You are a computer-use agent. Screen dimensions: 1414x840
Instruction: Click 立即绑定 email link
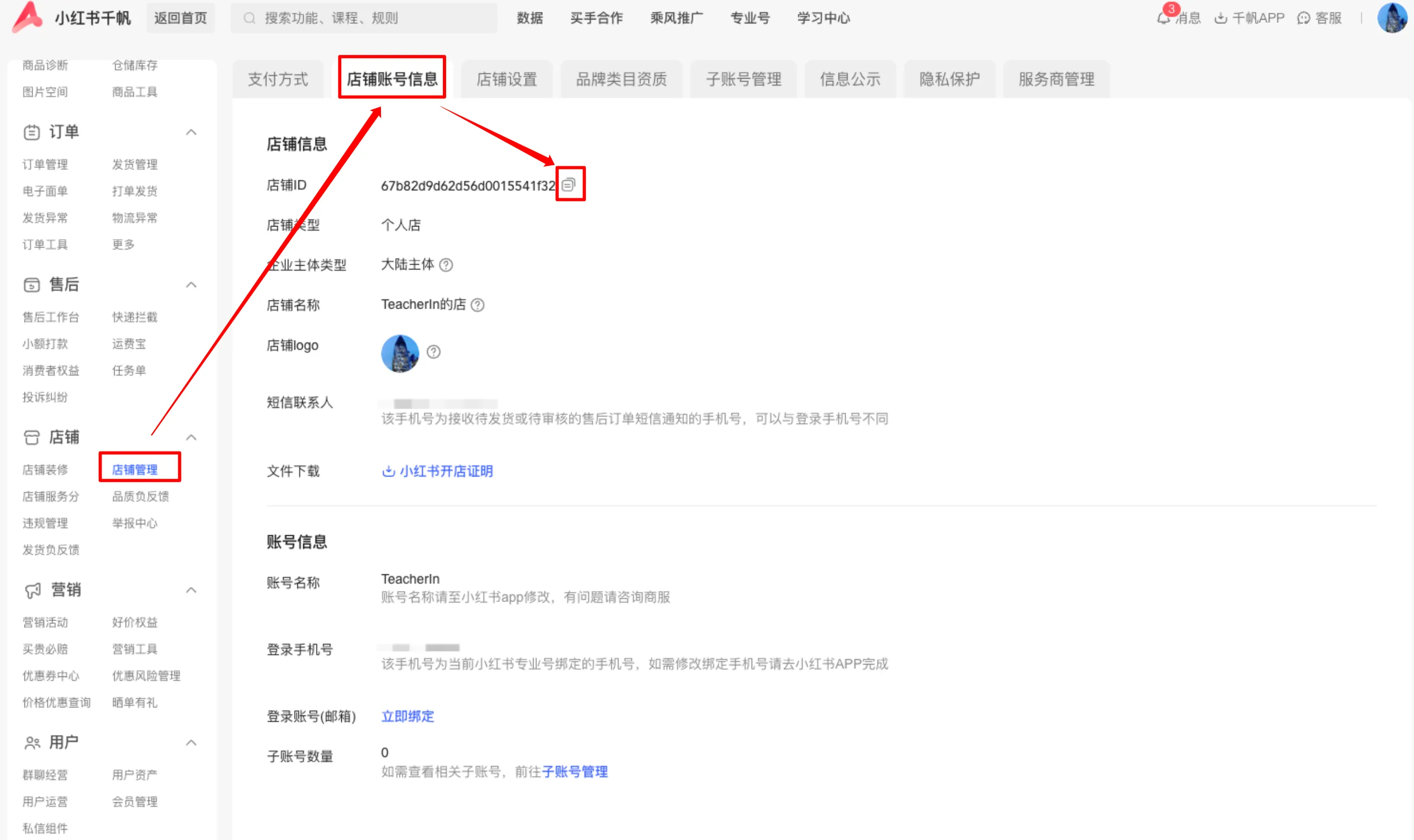click(408, 716)
